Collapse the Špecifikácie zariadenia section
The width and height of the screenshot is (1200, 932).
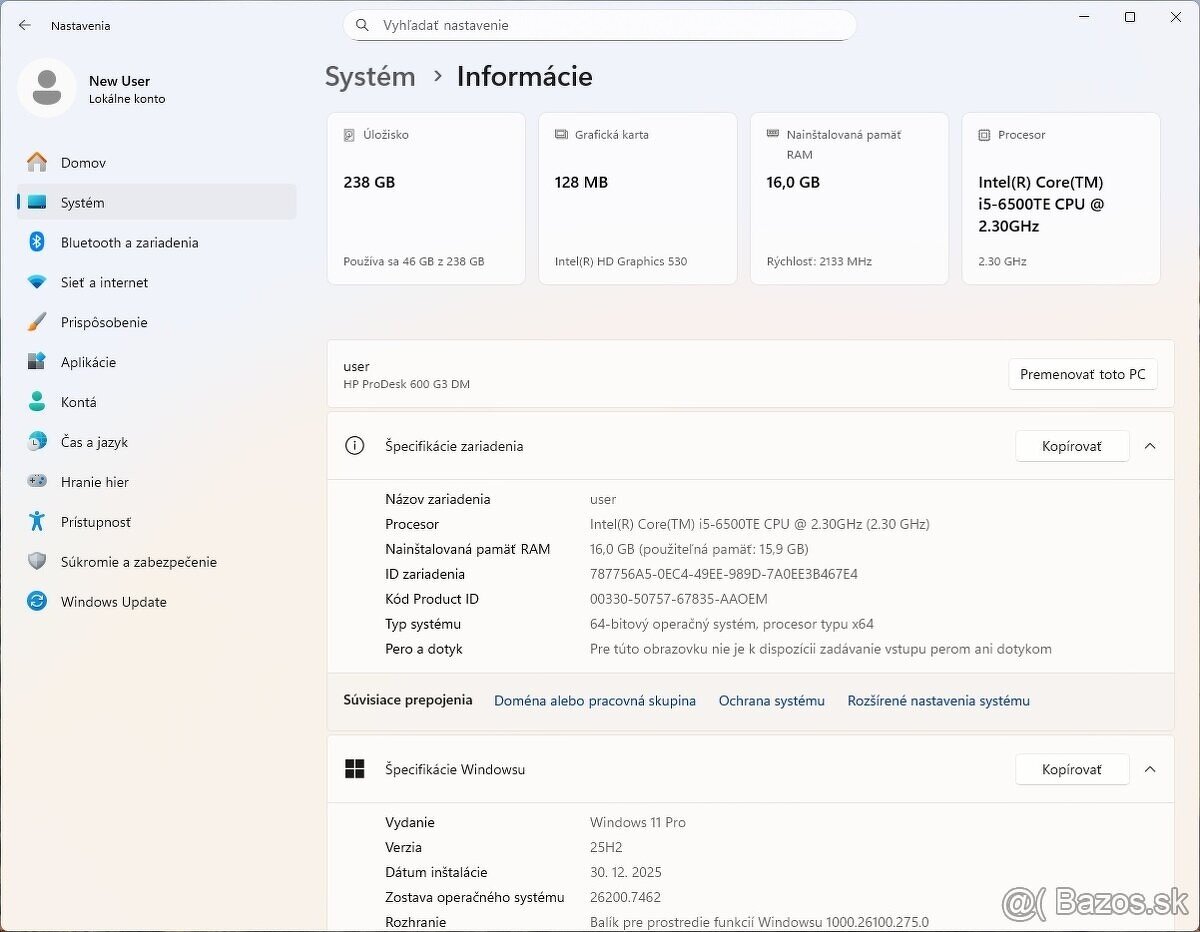[x=1150, y=446]
